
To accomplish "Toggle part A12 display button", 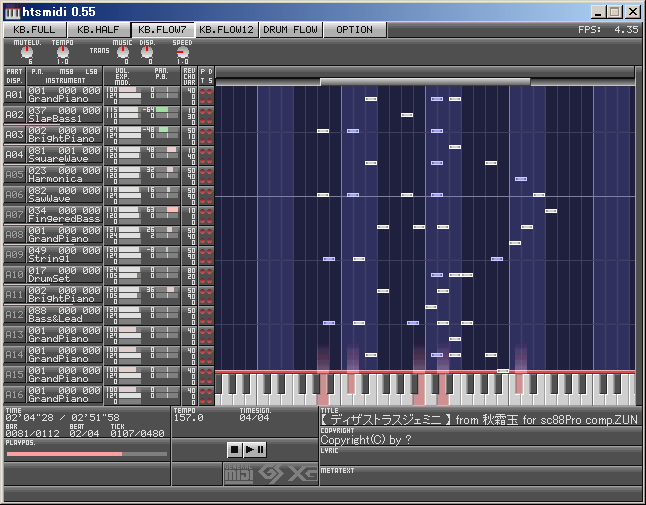I will (x=14, y=315).
